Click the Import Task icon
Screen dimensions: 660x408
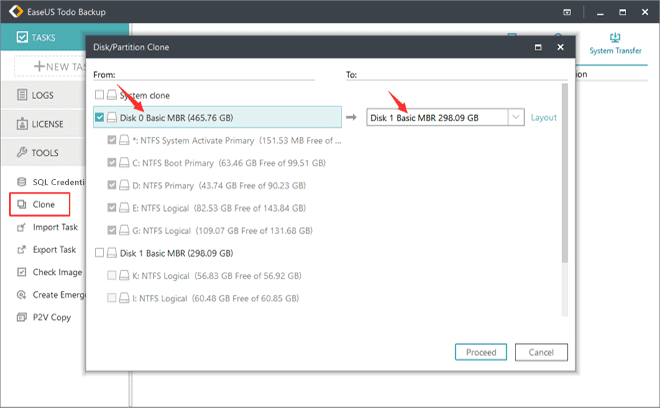pos(22,227)
